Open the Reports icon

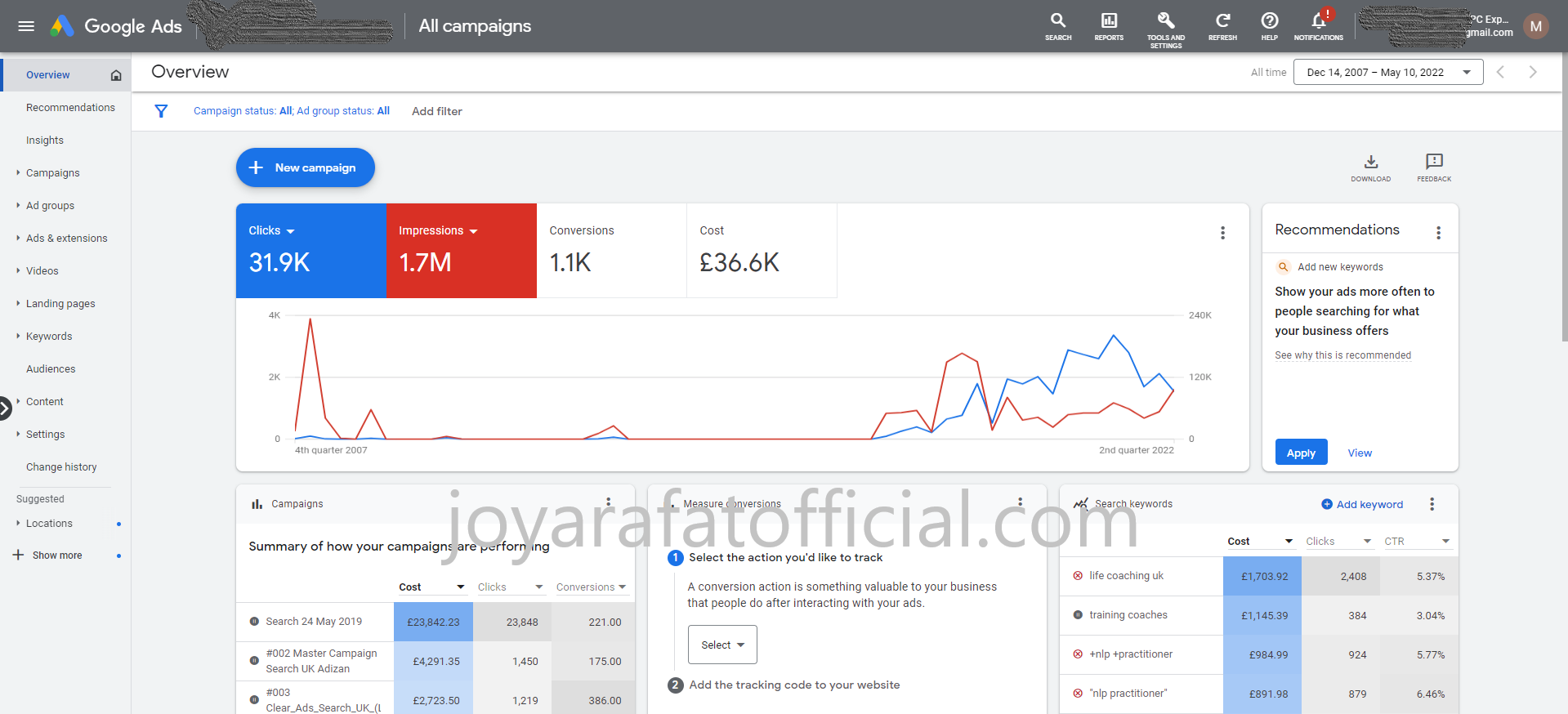click(x=1109, y=26)
